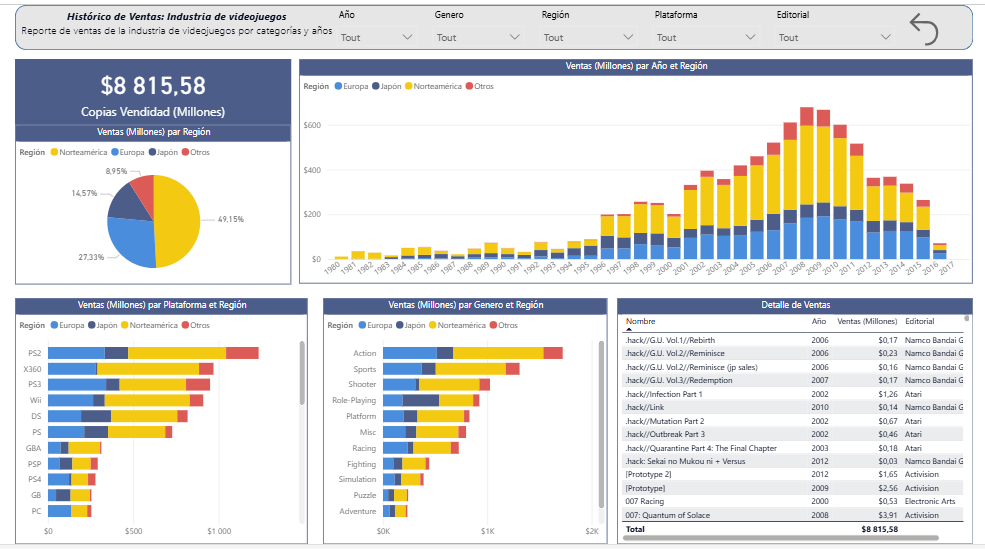Select the Europa legend marker in pie chart
Screen dimensions: 985x549
[113, 152]
